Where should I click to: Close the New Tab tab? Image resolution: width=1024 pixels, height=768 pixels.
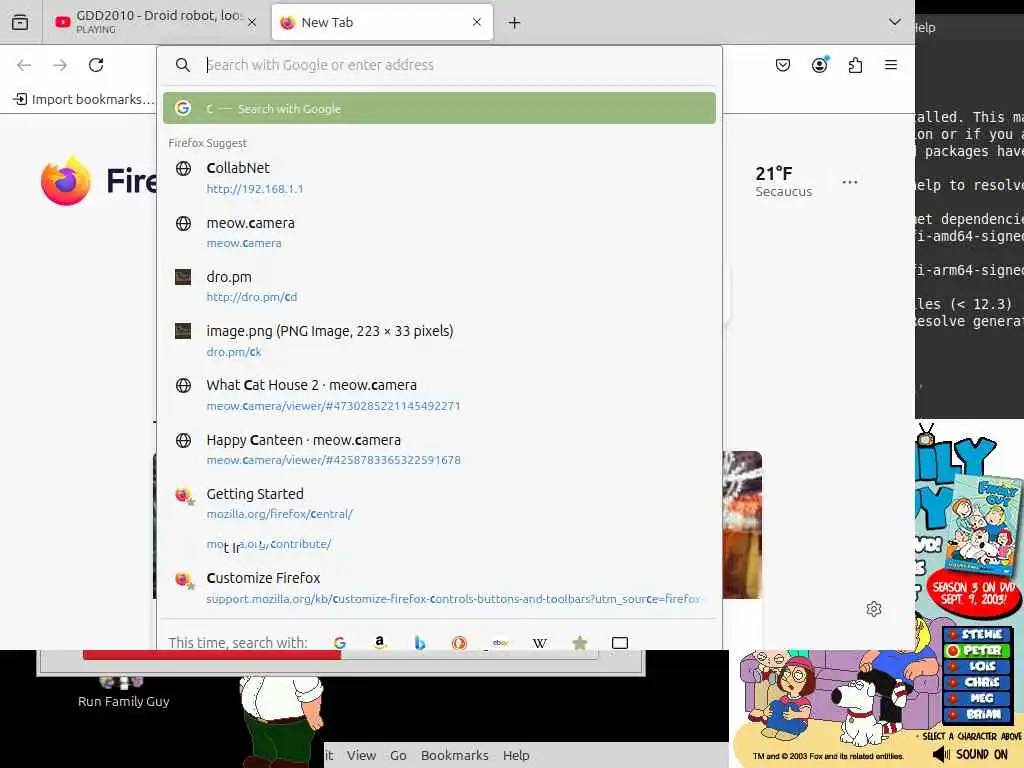point(477,22)
